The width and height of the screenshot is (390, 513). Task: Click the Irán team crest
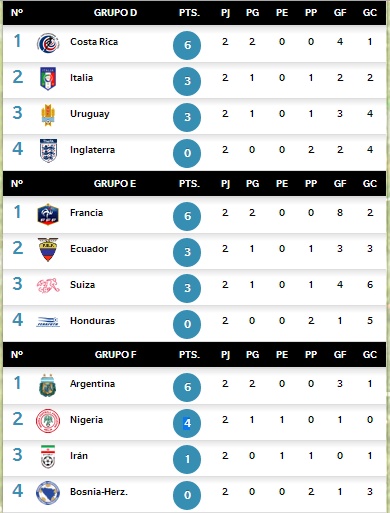(x=48, y=457)
